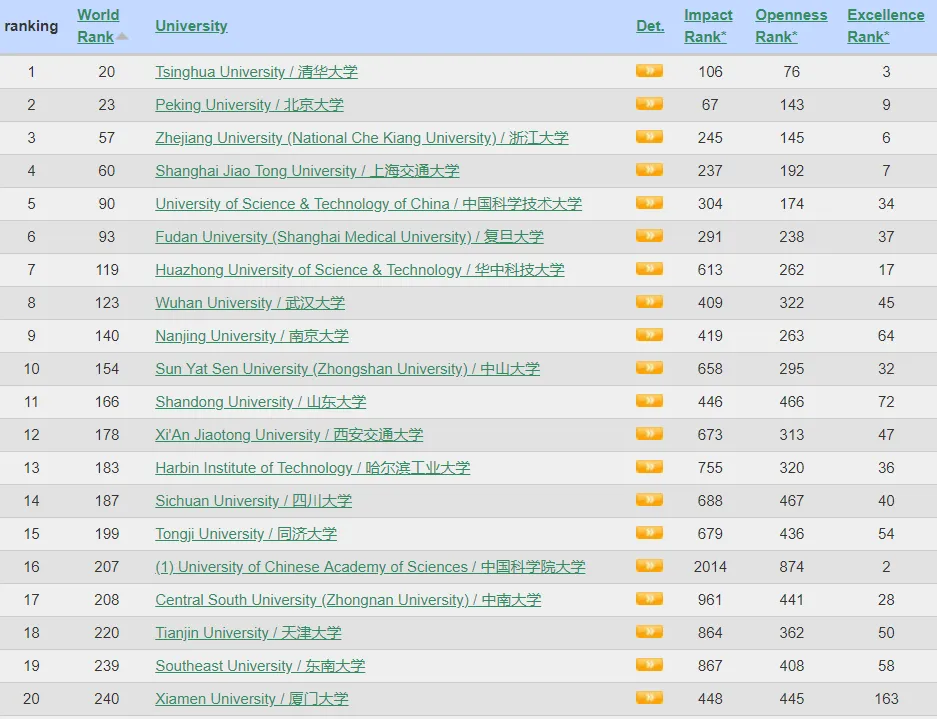Screen dimensions: 937x719
Task: Visit Southeast University link
Action: [x=260, y=666]
